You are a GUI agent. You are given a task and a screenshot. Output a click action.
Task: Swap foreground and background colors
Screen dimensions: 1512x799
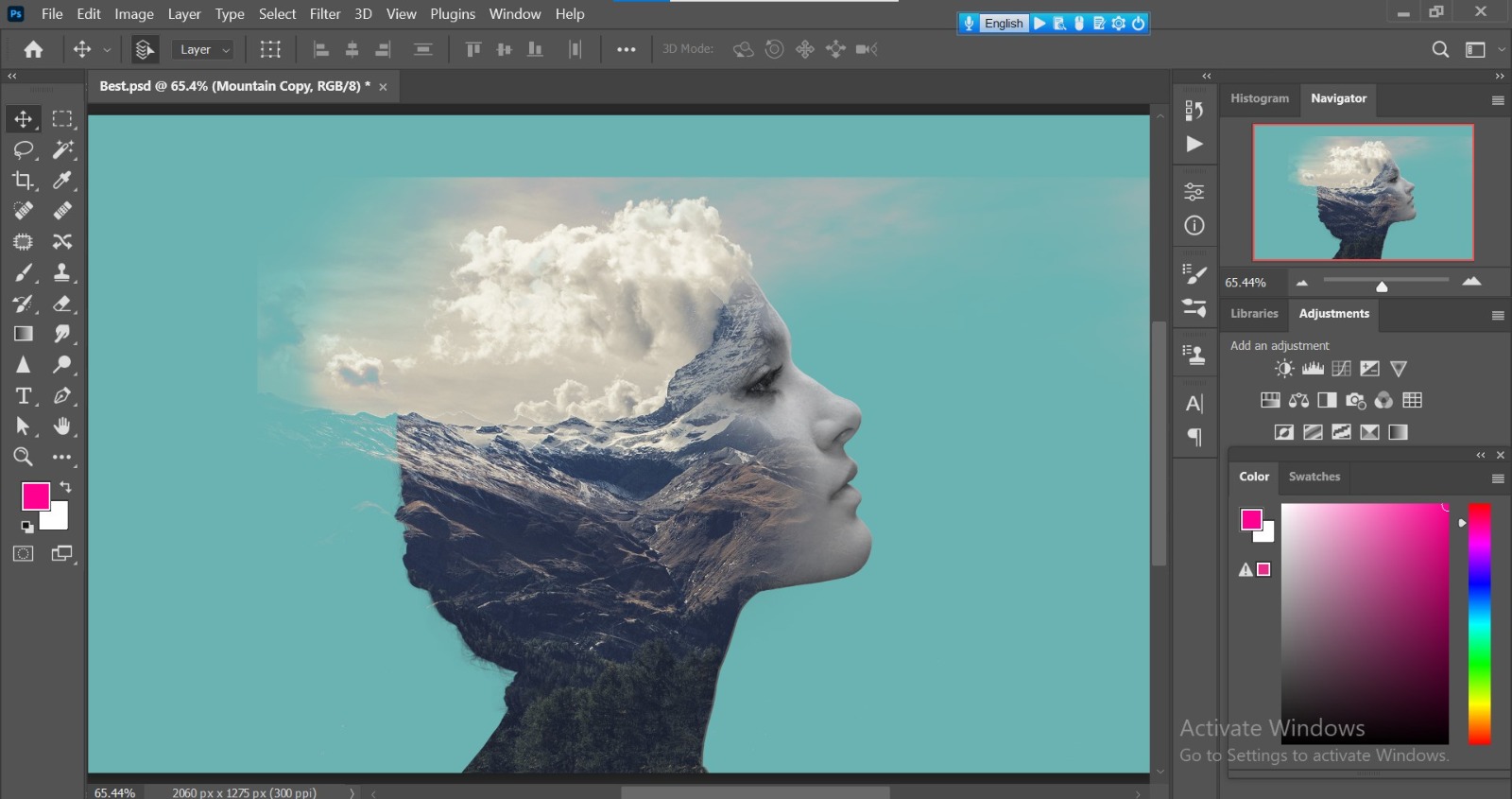pos(65,487)
